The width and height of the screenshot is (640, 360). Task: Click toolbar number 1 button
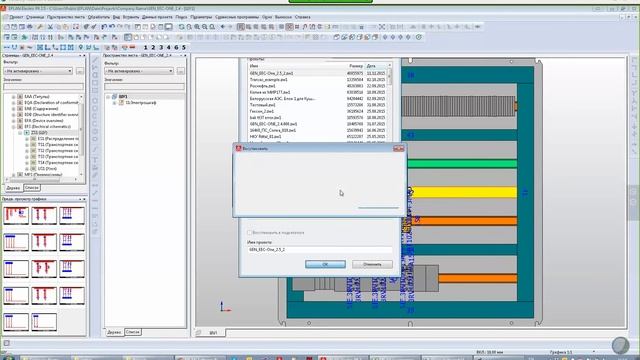(146, 47)
